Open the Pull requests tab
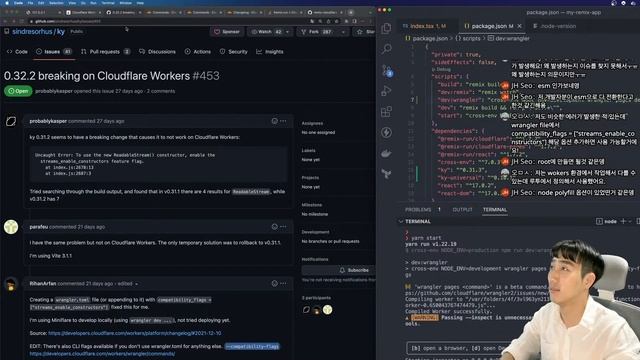The image size is (640, 360). pyautogui.click(x=105, y=52)
